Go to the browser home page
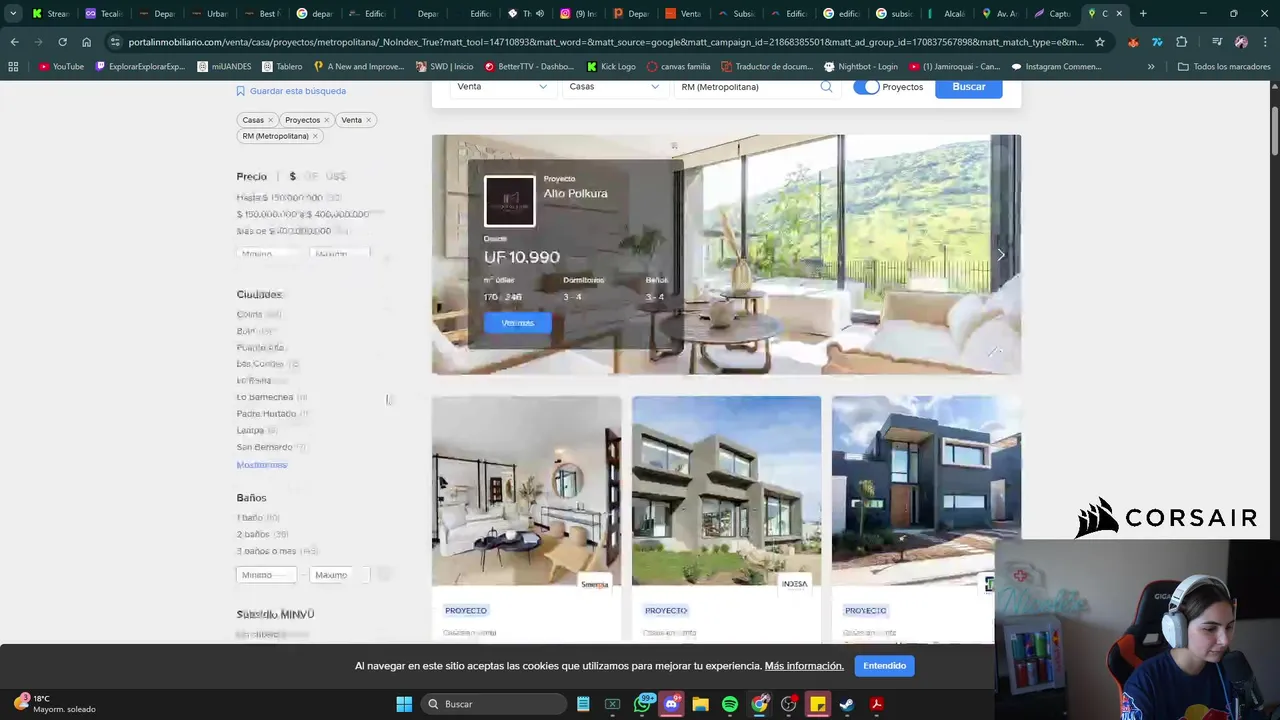This screenshot has height=720, width=1280. point(86,42)
